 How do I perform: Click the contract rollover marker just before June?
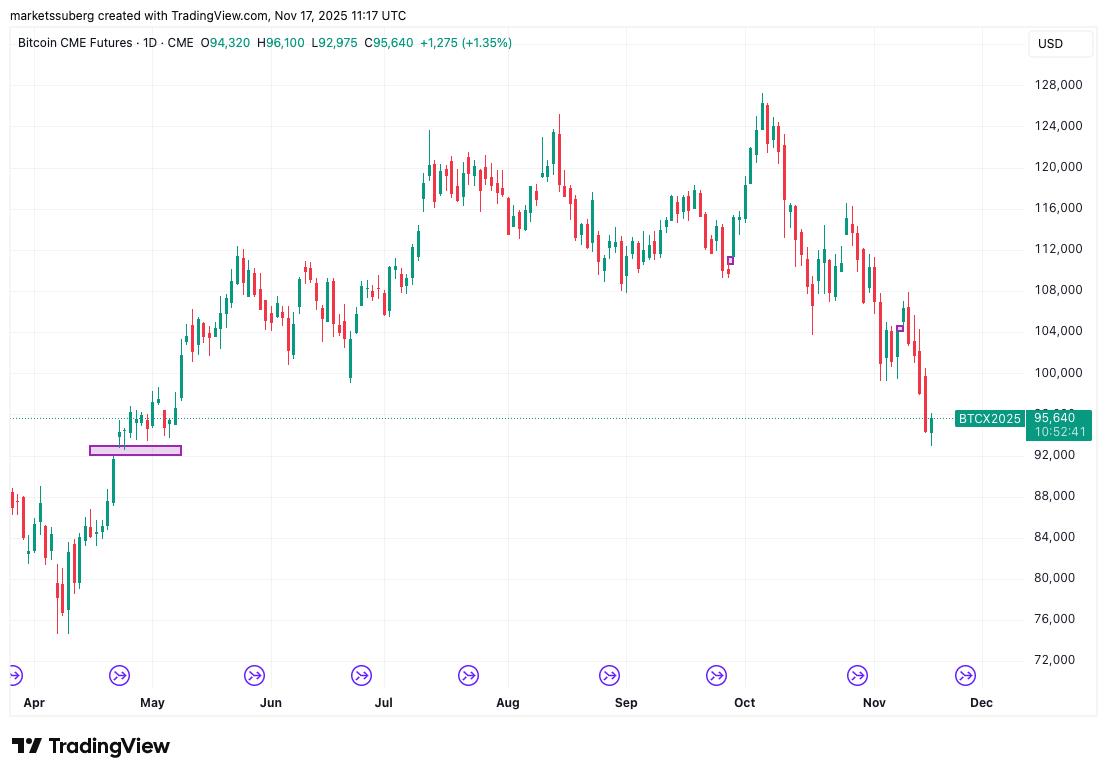254,676
